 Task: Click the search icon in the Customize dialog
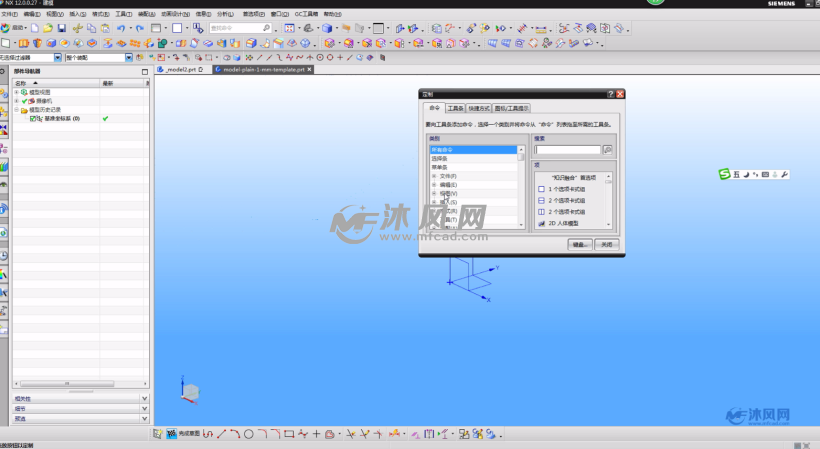608,150
